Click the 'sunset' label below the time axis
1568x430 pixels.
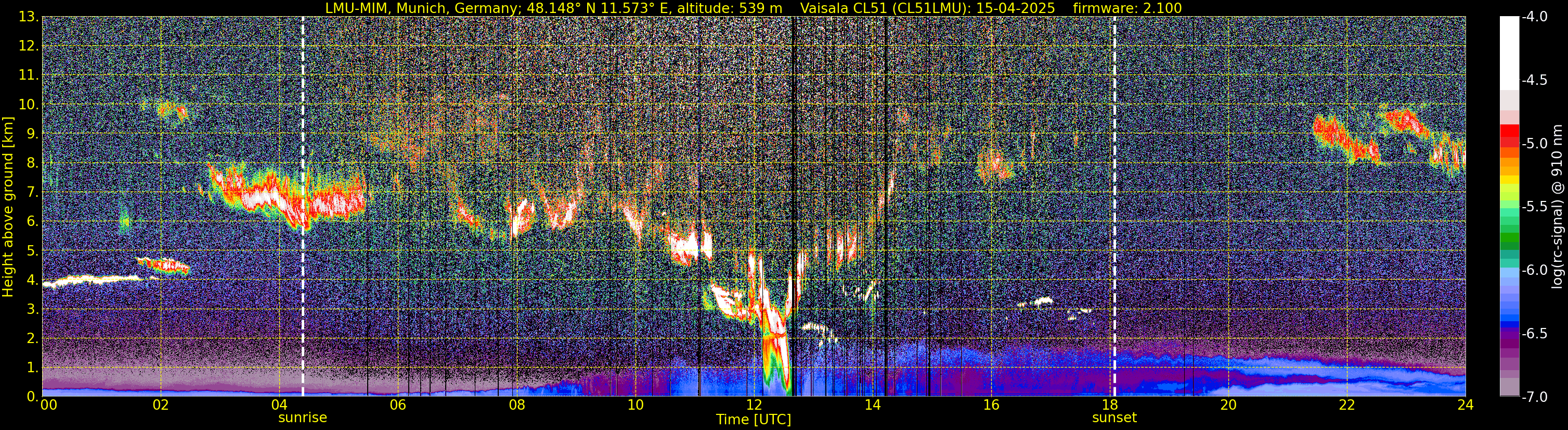(1115, 418)
